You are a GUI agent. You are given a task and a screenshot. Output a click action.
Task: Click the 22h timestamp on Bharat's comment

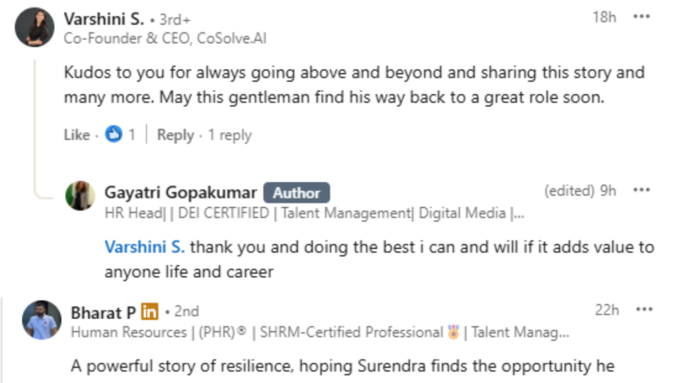tap(607, 310)
